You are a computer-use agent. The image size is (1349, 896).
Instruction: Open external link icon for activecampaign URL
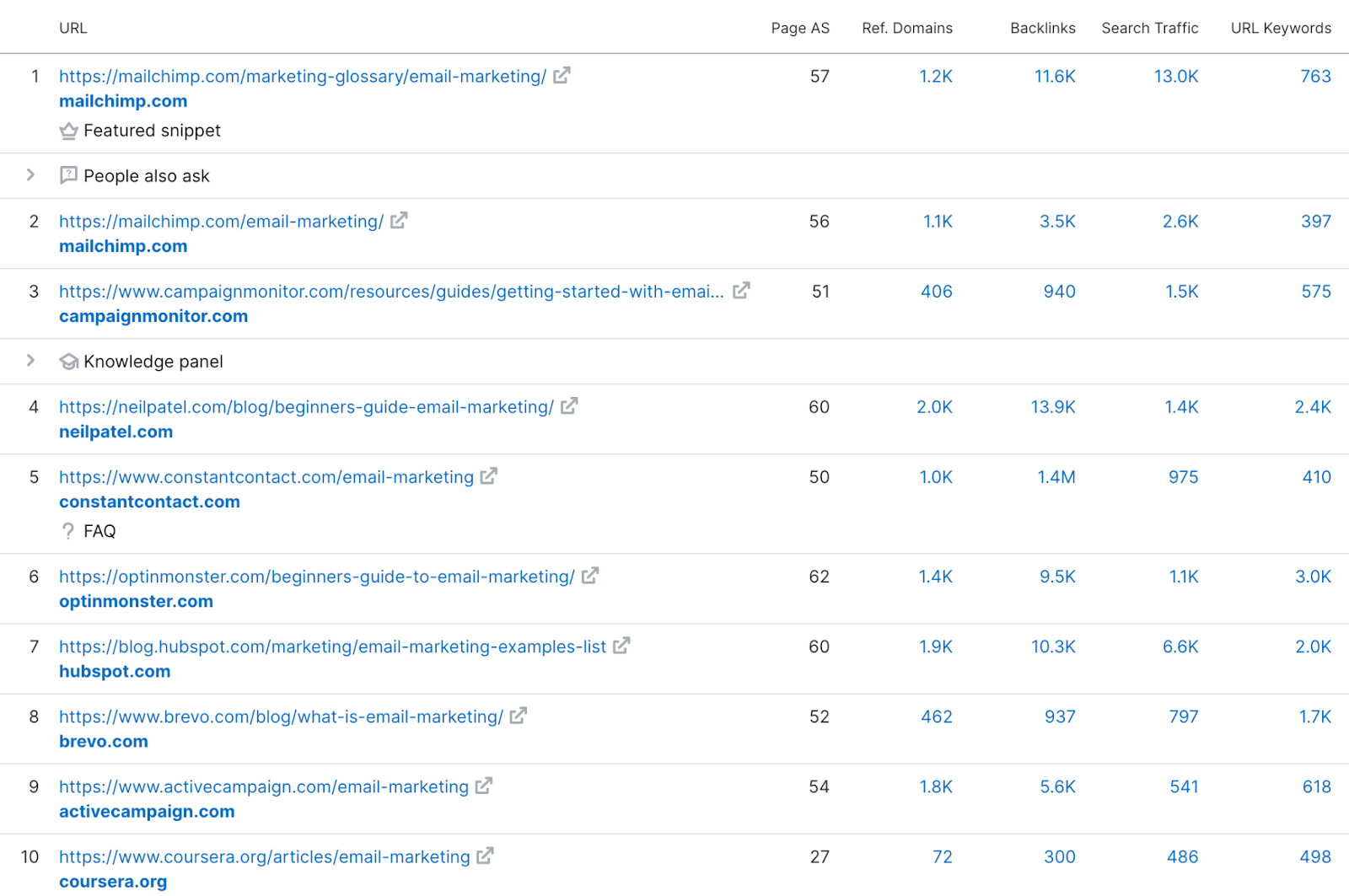[x=484, y=786]
